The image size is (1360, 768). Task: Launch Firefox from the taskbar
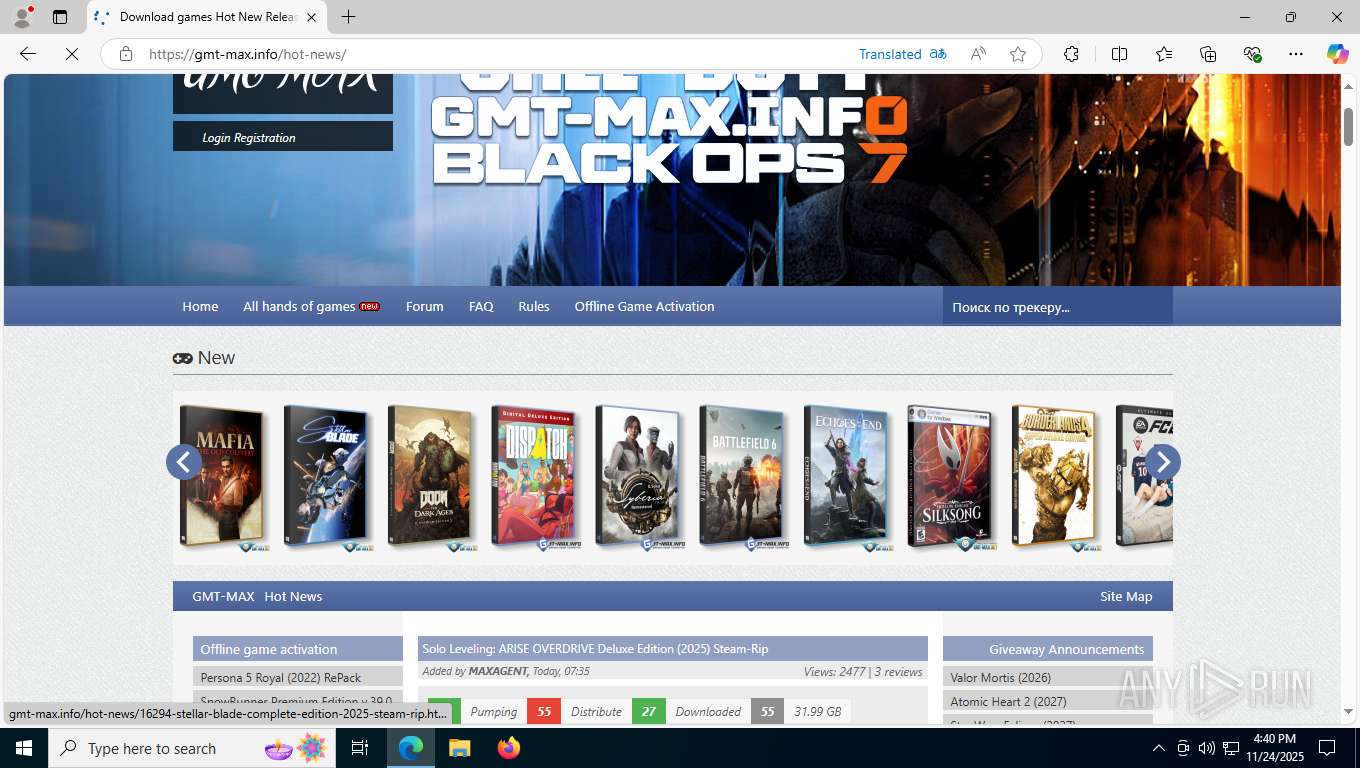point(508,748)
